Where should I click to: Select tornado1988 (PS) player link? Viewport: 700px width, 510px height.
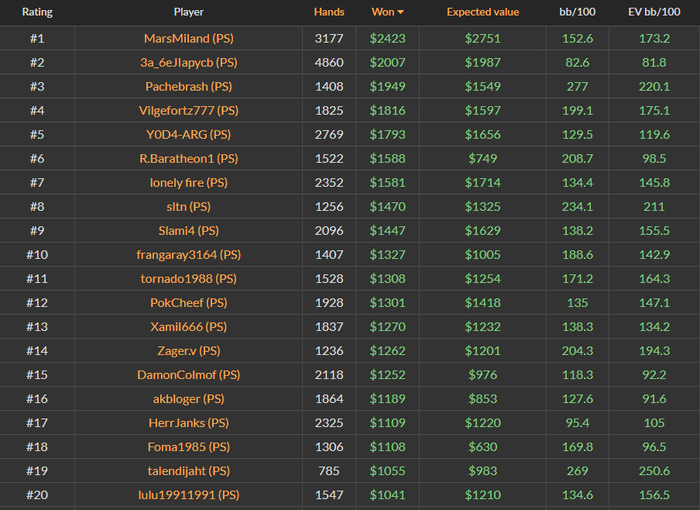click(188, 279)
